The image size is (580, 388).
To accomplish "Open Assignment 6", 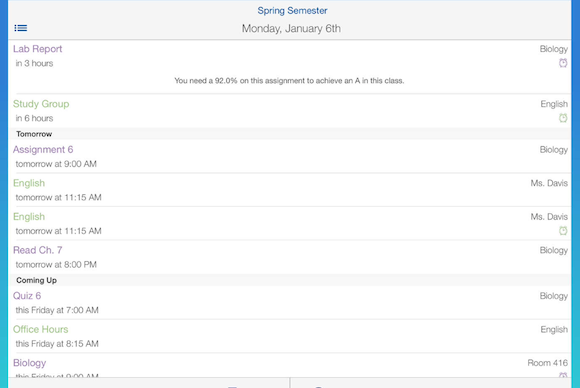I will (x=43, y=149).
